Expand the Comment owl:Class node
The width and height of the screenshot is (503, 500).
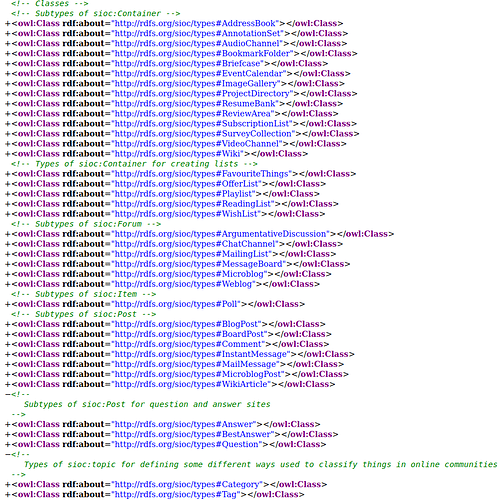8,344
